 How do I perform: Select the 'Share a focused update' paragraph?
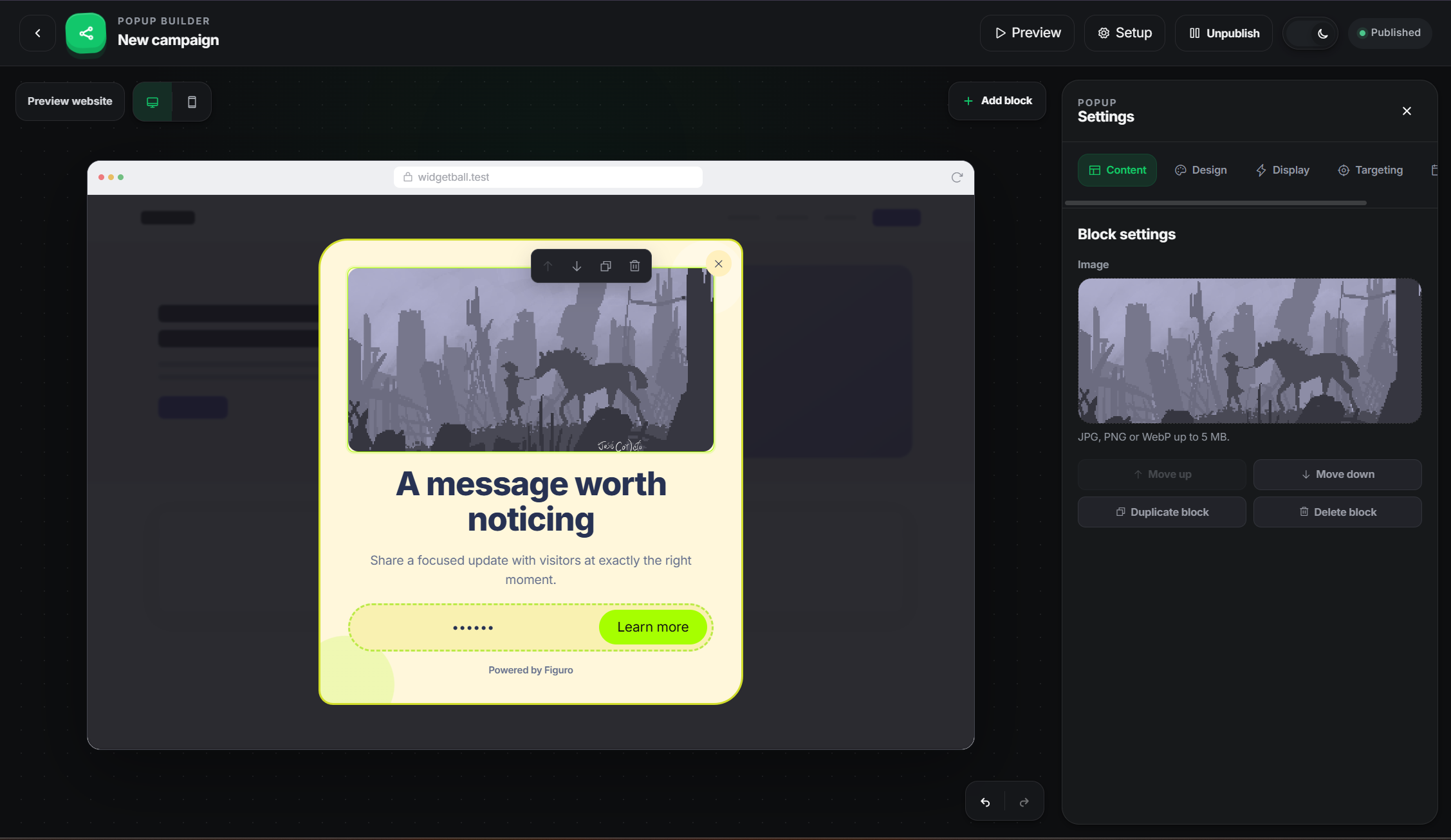pos(531,570)
